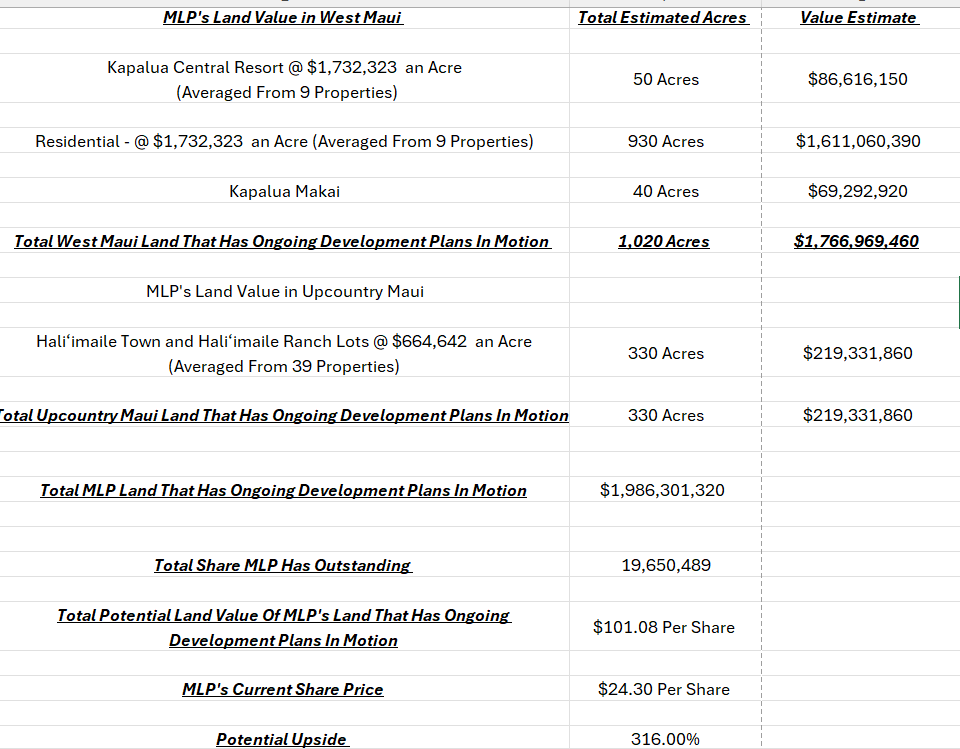Select the $1,611,060,390 value cell

coord(858,141)
